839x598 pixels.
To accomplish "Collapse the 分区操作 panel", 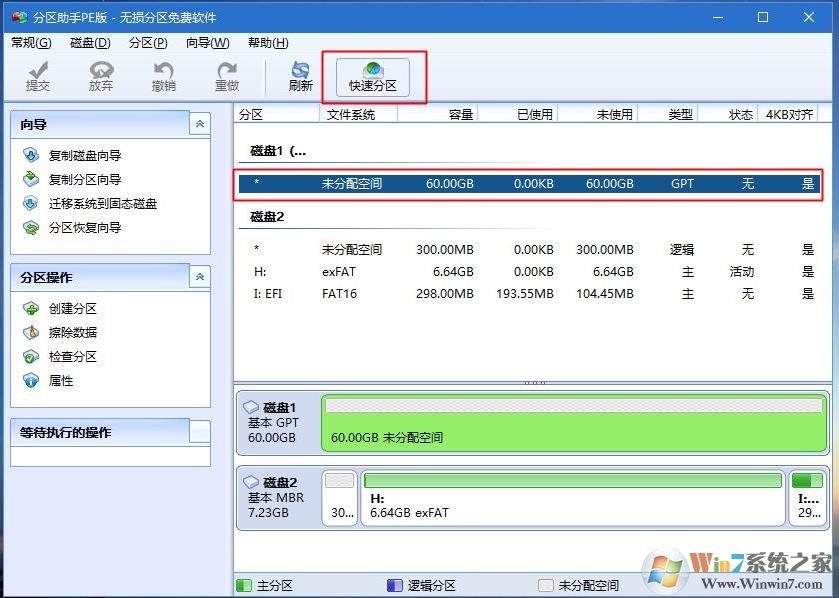I will 200,278.
